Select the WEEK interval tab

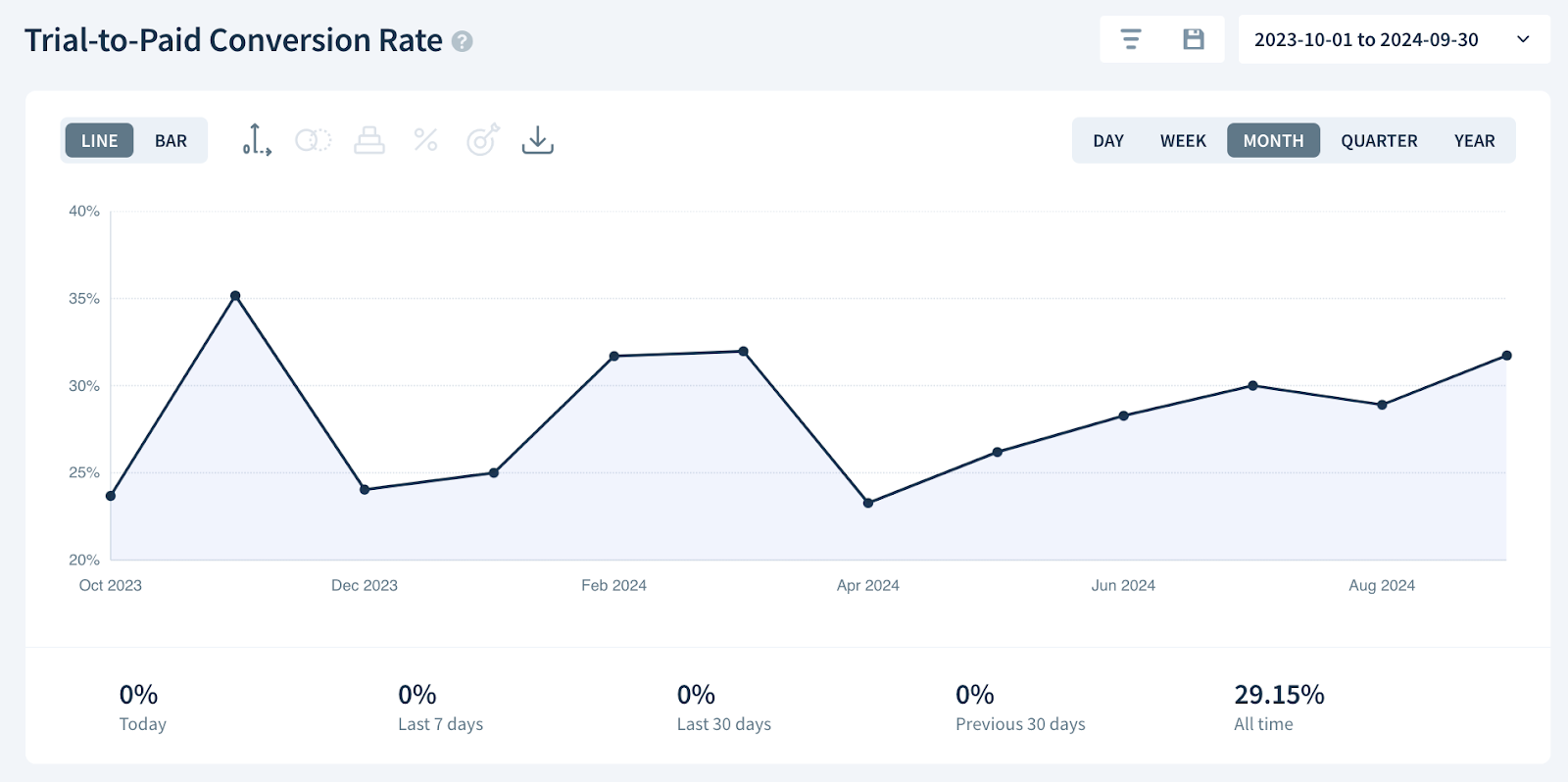click(x=1183, y=141)
